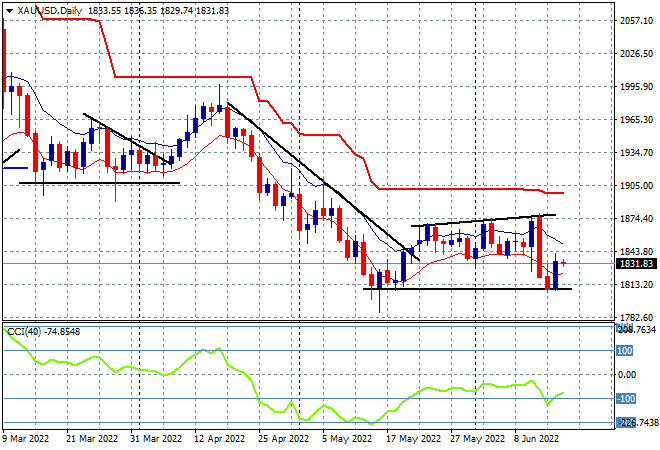
Task: Click the CCI -100 level label
Action: click(x=626, y=399)
